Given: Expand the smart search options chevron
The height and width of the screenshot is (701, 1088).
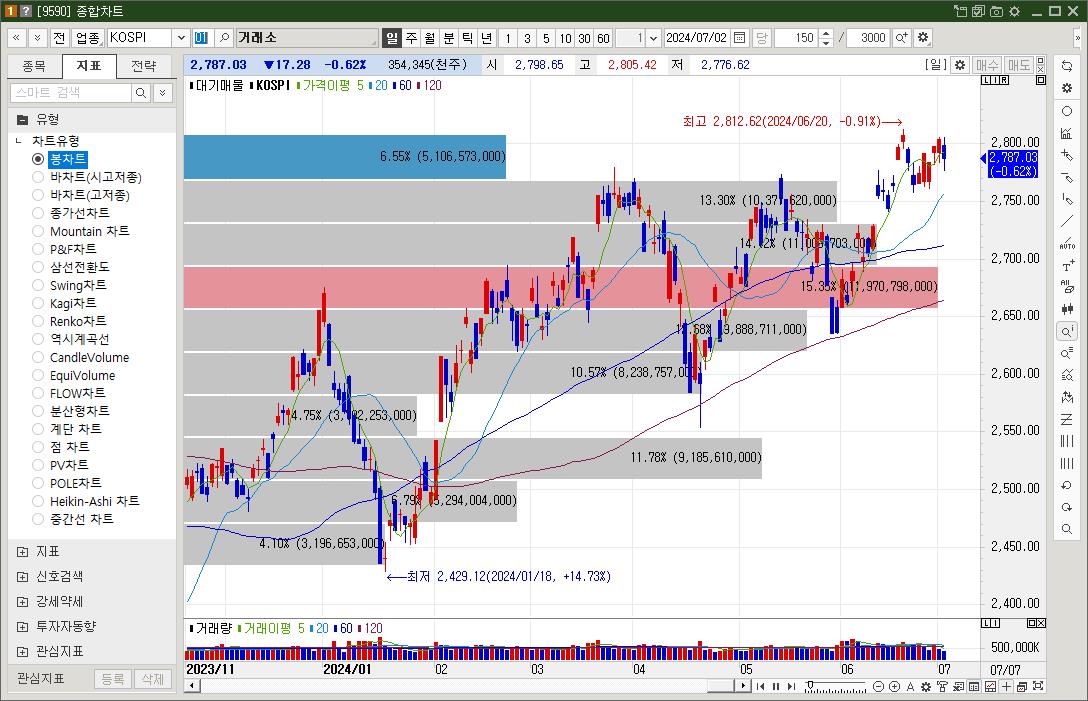Looking at the screenshot, I should coord(162,92).
